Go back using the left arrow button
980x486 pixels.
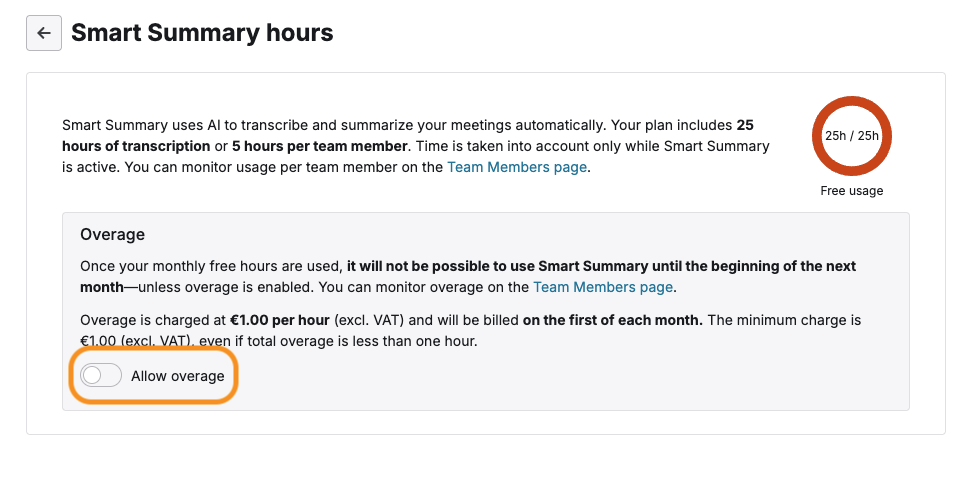44,33
